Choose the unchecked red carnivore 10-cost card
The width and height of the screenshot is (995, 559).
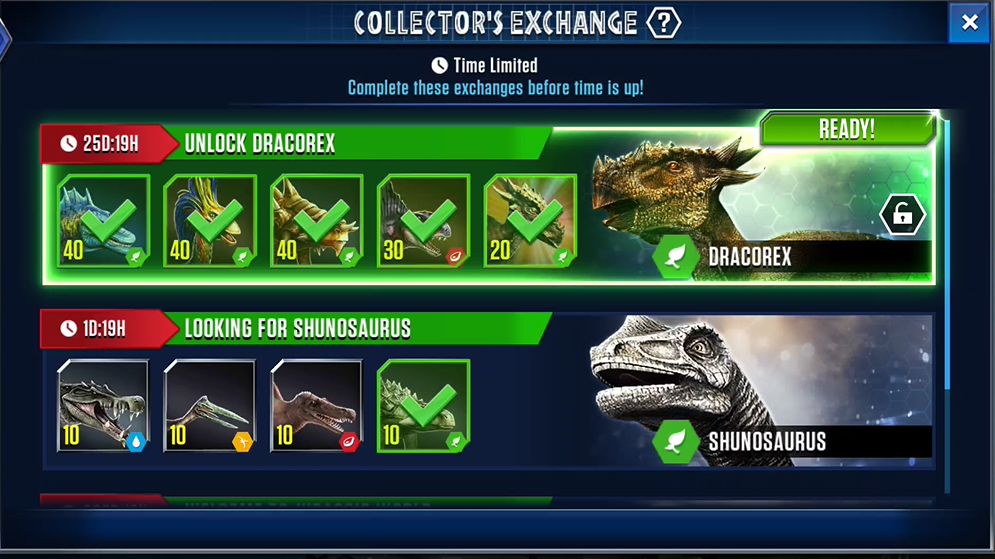[x=316, y=405]
